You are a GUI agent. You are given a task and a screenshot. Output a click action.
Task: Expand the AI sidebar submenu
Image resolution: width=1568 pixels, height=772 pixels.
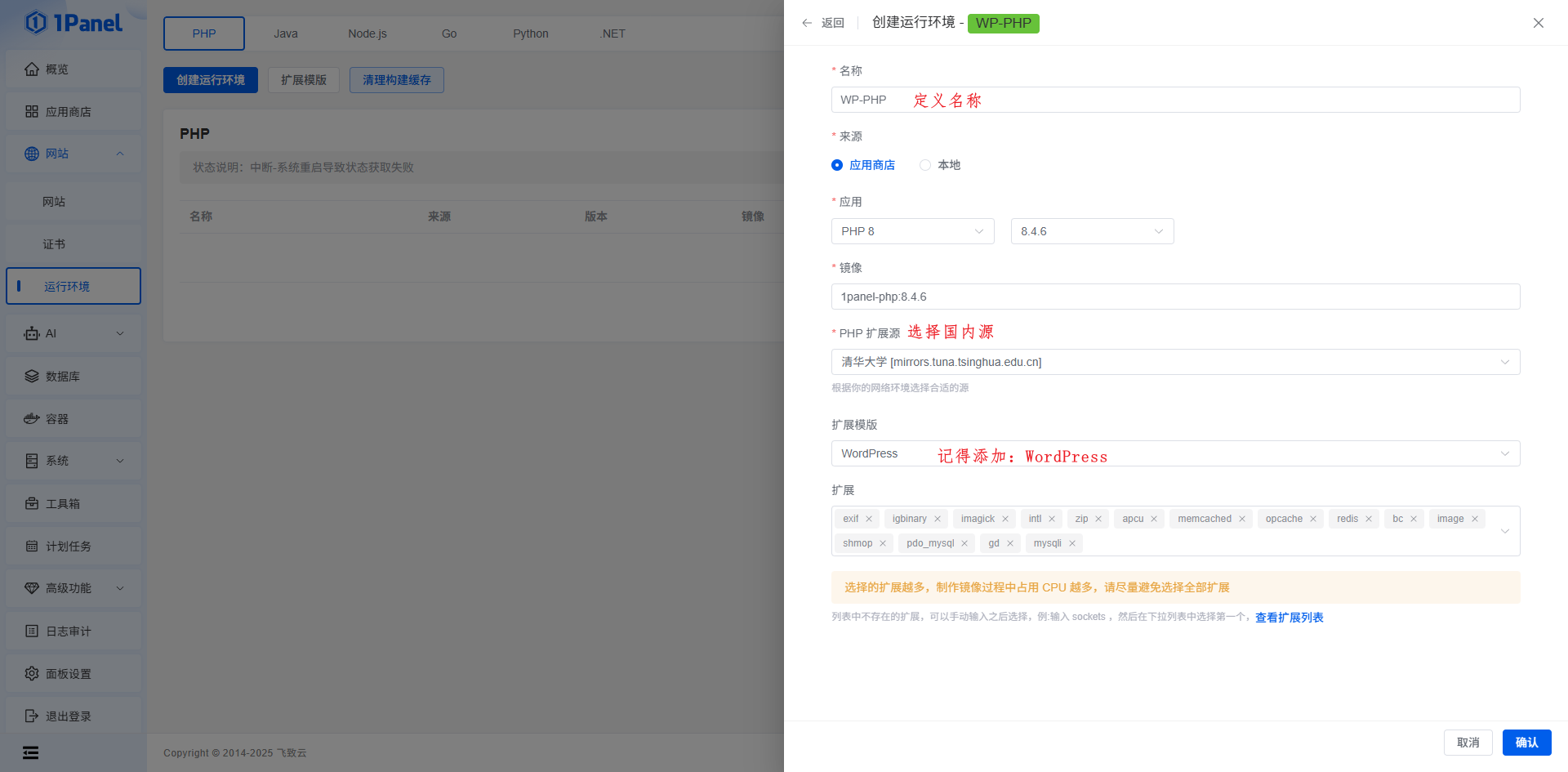click(x=120, y=333)
